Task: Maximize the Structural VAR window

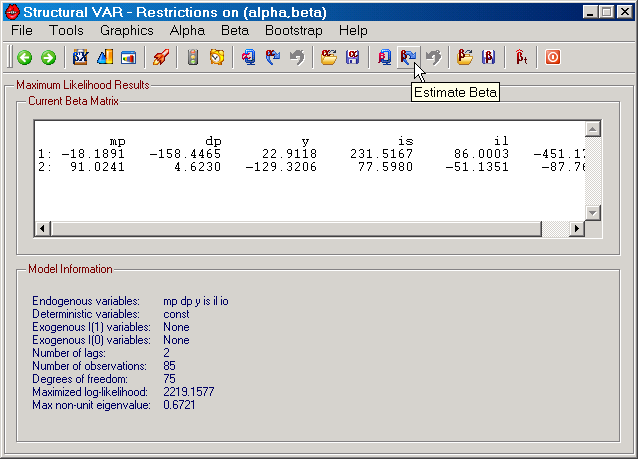Action: [x=606, y=12]
